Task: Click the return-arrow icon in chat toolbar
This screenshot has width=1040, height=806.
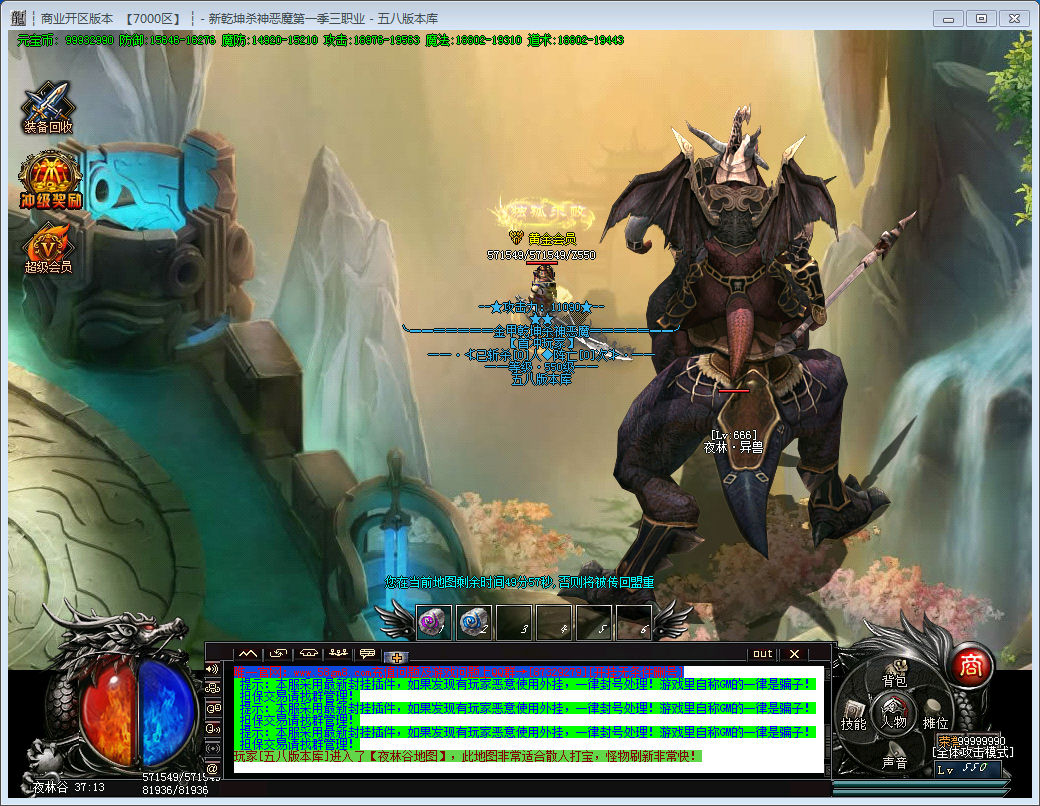Action: (x=278, y=653)
